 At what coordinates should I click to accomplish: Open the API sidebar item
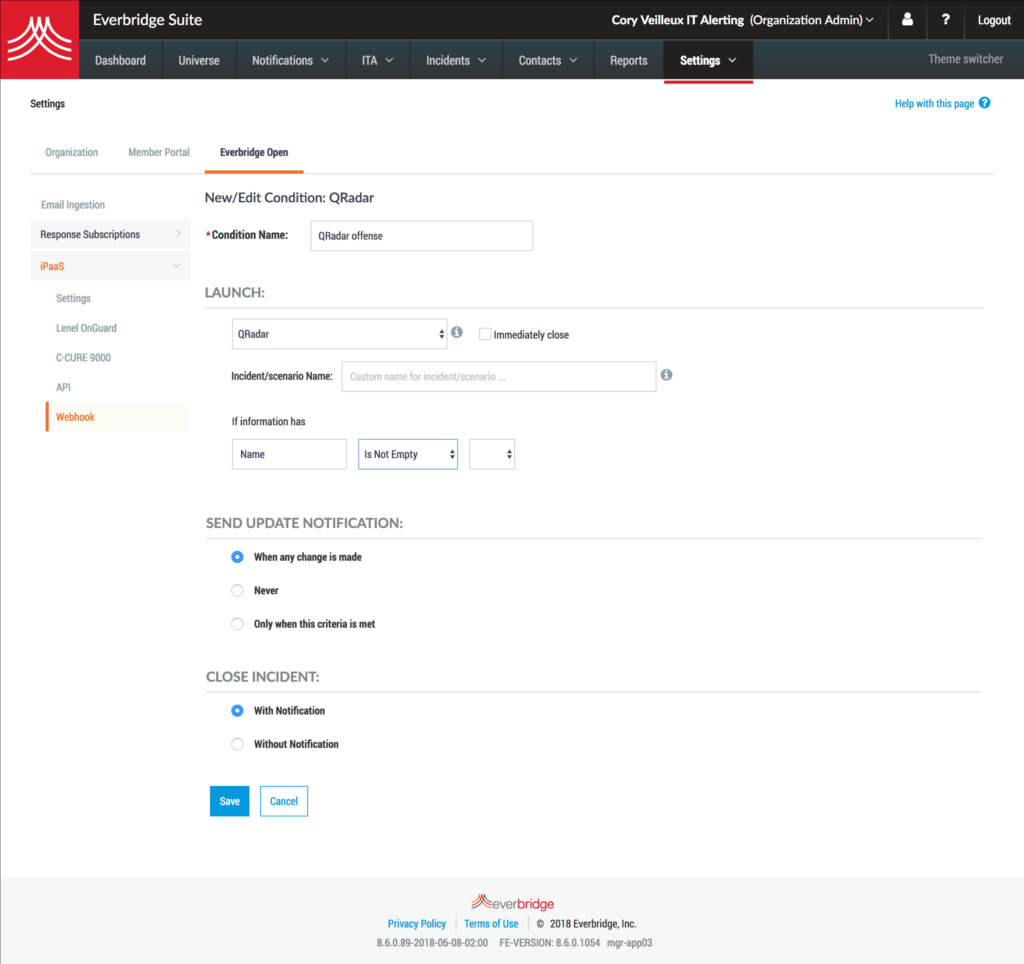[x=63, y=387]
